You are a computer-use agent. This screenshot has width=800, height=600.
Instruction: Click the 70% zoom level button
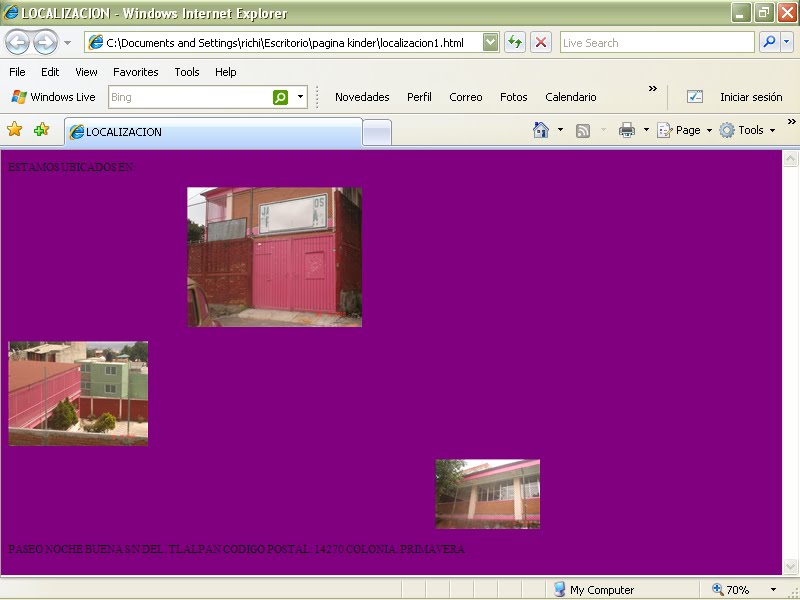(x=731, y=590)
